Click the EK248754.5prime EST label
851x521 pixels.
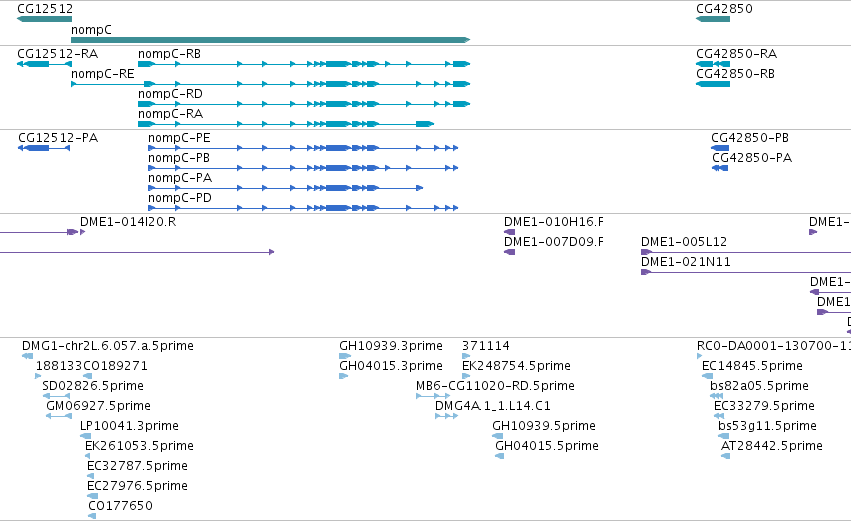click(516, 366)
